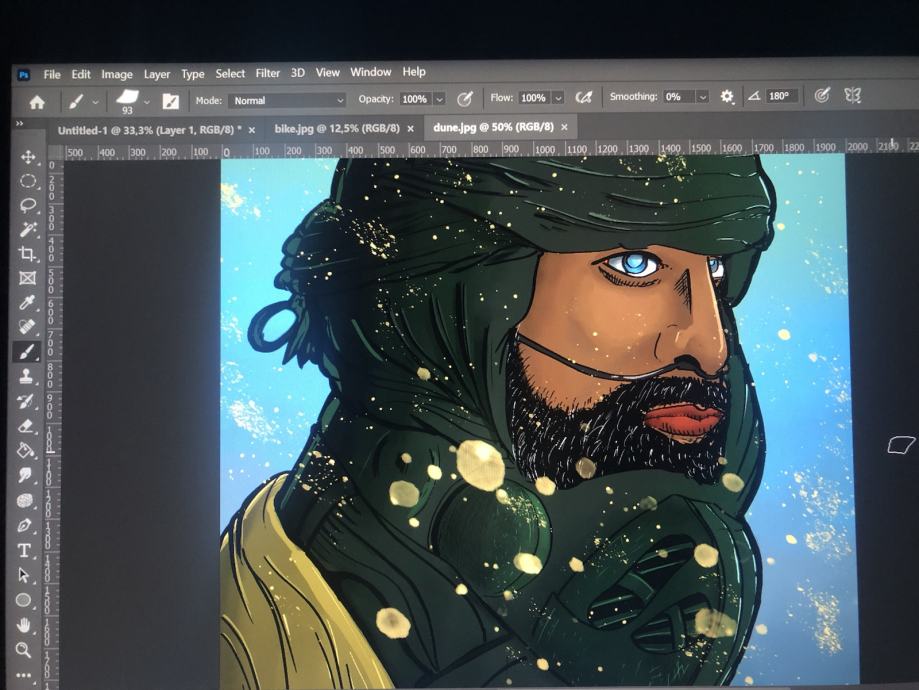Enable airbrush-style build-up effects
Screen dimensions: 919x690
(x=583, y=97)
